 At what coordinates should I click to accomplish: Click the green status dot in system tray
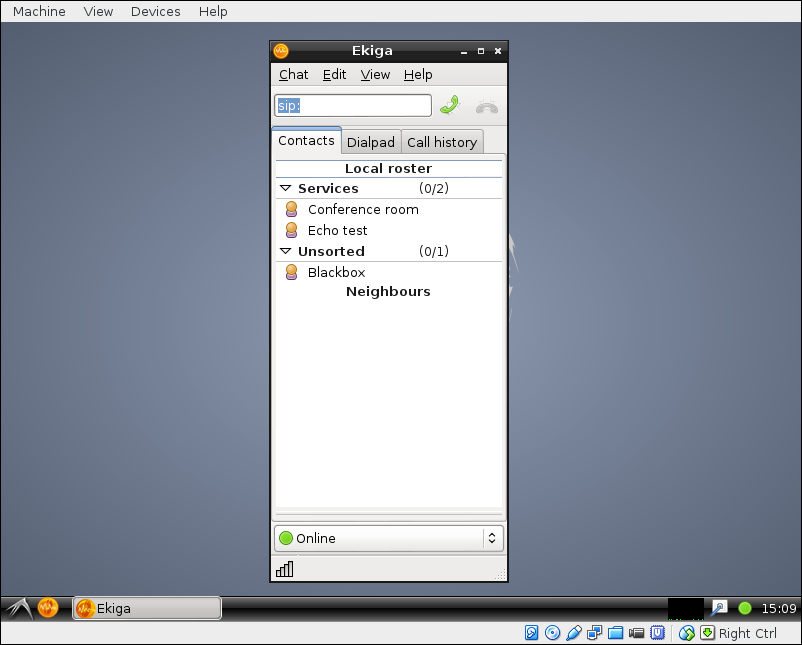[745, 608]
